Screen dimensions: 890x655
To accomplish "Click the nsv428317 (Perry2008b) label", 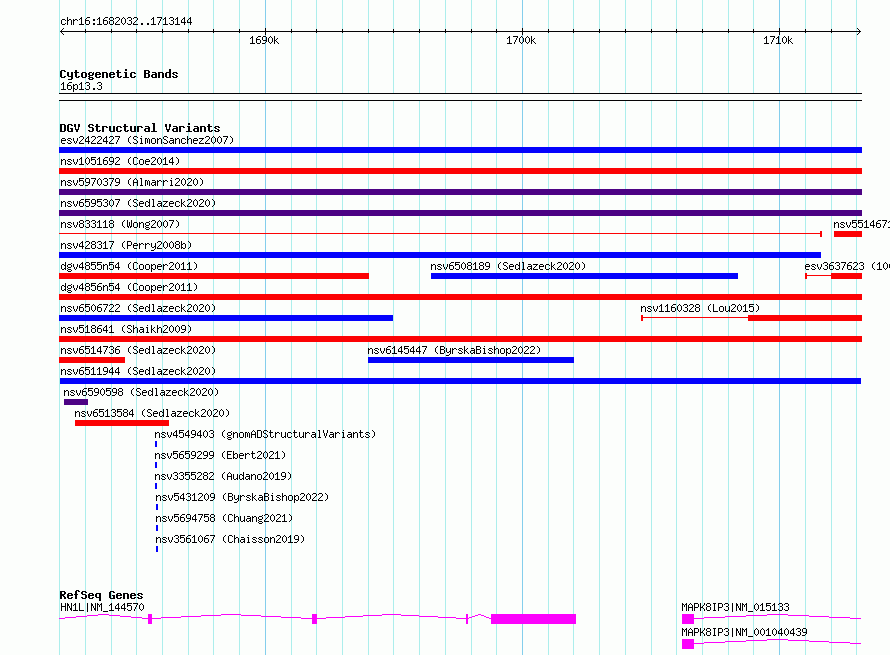I will [x=126, y=245].
